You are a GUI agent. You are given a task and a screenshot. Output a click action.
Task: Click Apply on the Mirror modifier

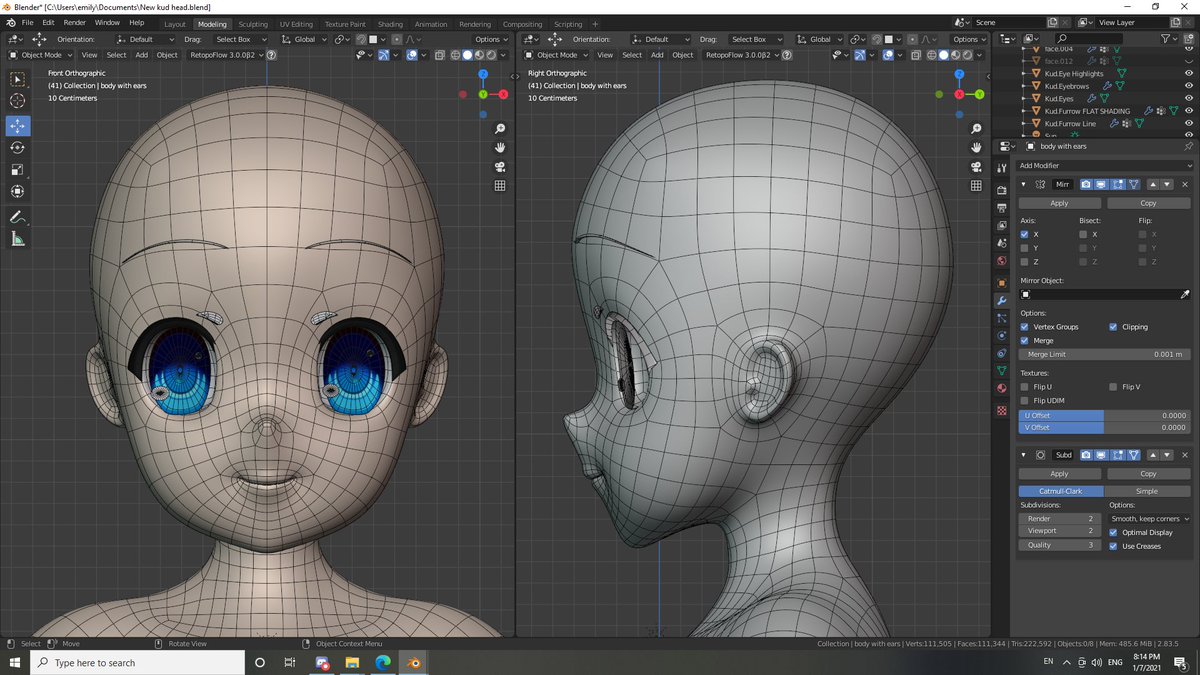pyautogui.click(x=1059, y=203)
